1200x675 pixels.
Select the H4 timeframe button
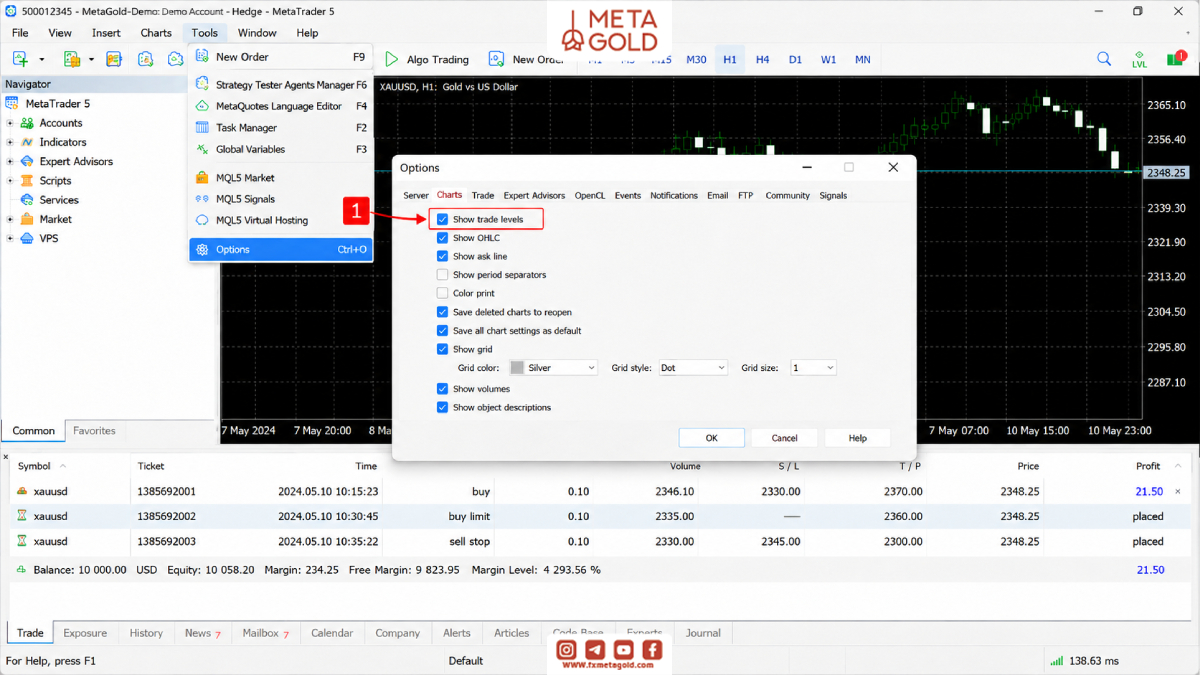click(763, 60)
